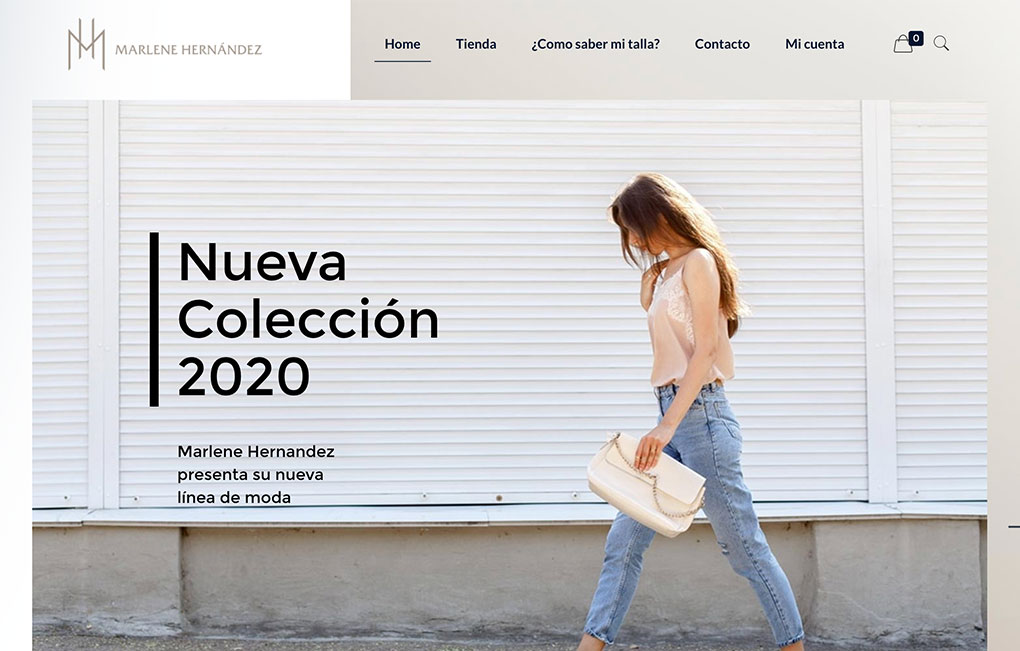Open Mi cuenta page
This screenshot has width=1020, height=651.
[x=814, y=44]
